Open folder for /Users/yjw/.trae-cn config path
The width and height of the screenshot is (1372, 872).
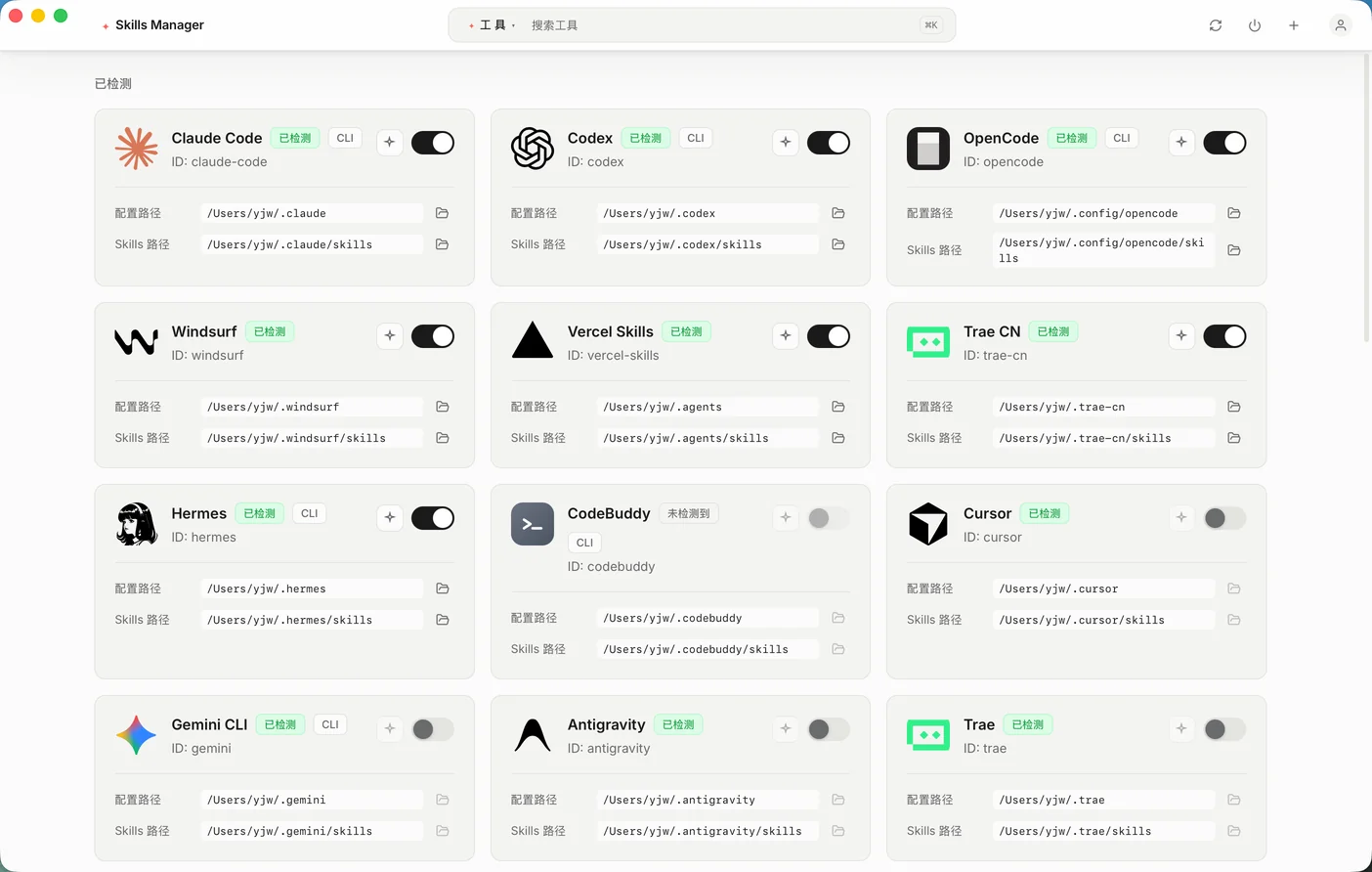(x=1234, y=407)
